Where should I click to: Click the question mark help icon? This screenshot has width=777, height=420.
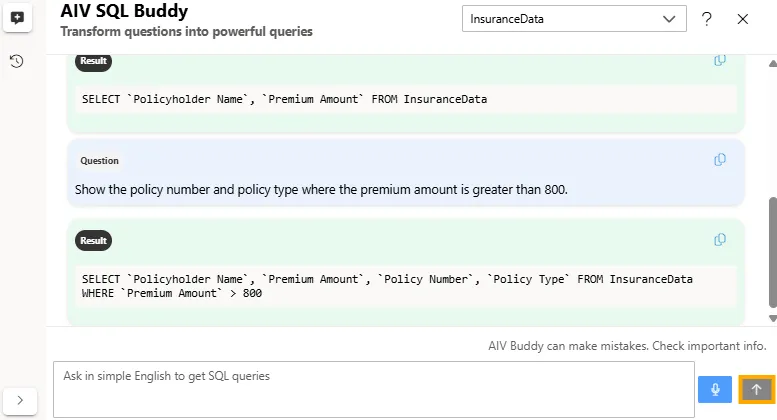[707, 19]
